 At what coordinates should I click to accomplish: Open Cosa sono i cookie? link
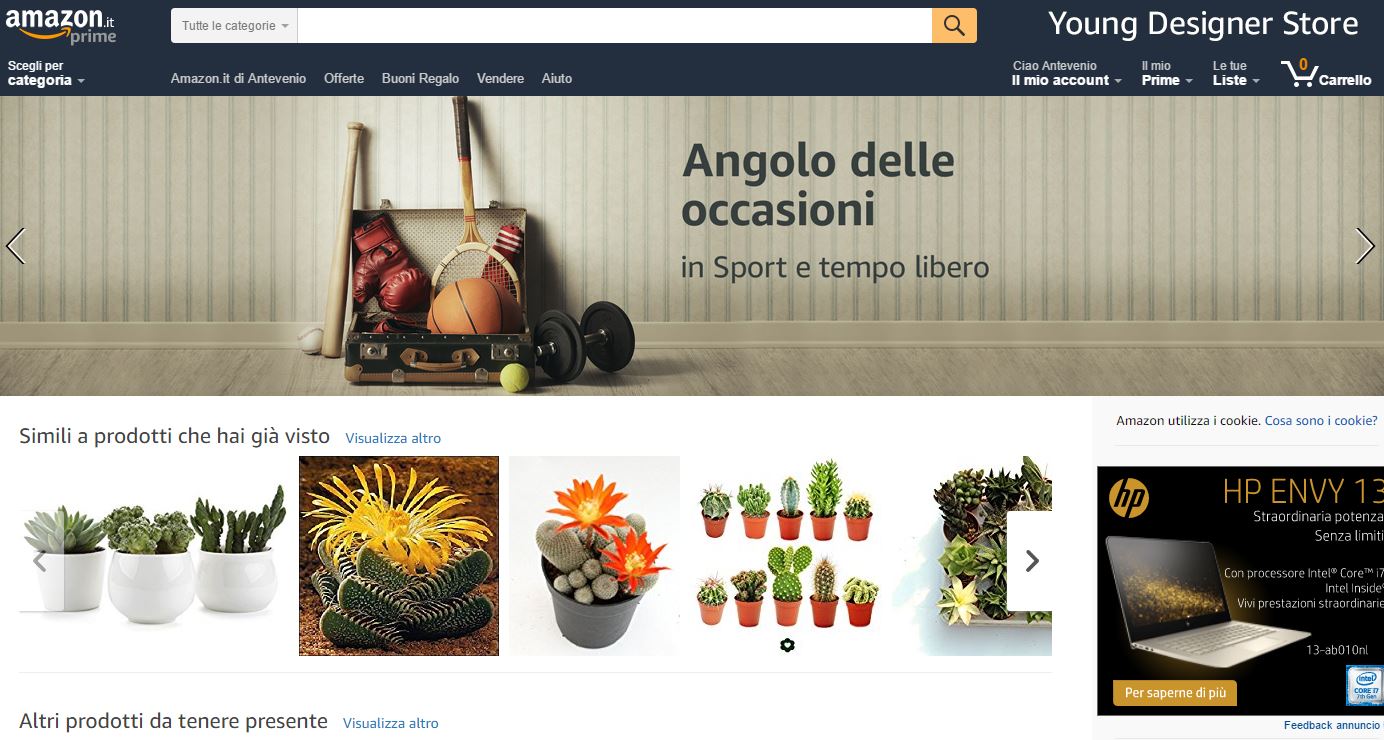click(1321, 421)
